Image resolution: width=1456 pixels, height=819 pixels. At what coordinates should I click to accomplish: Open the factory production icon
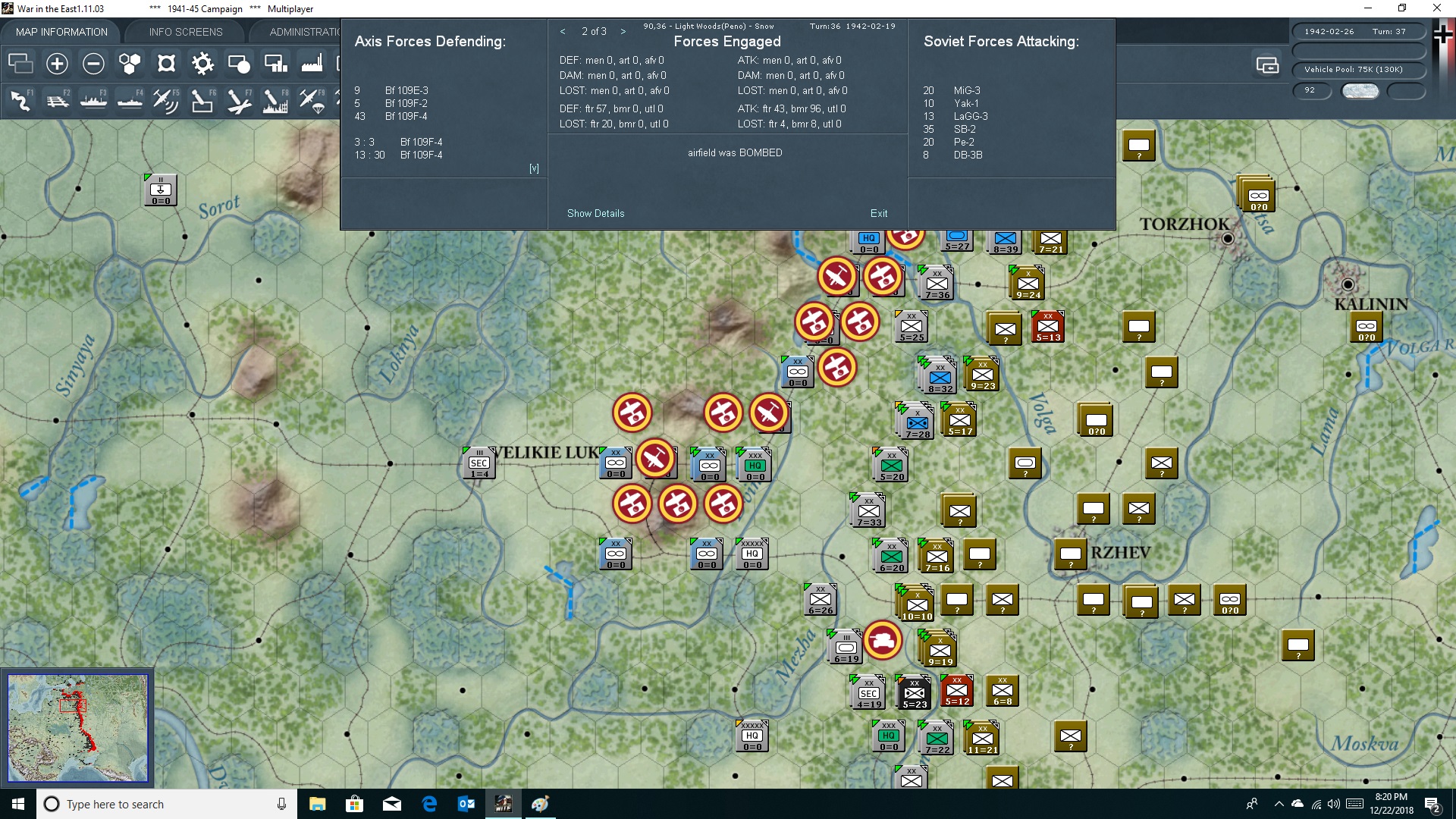click(x=312, y=64)
